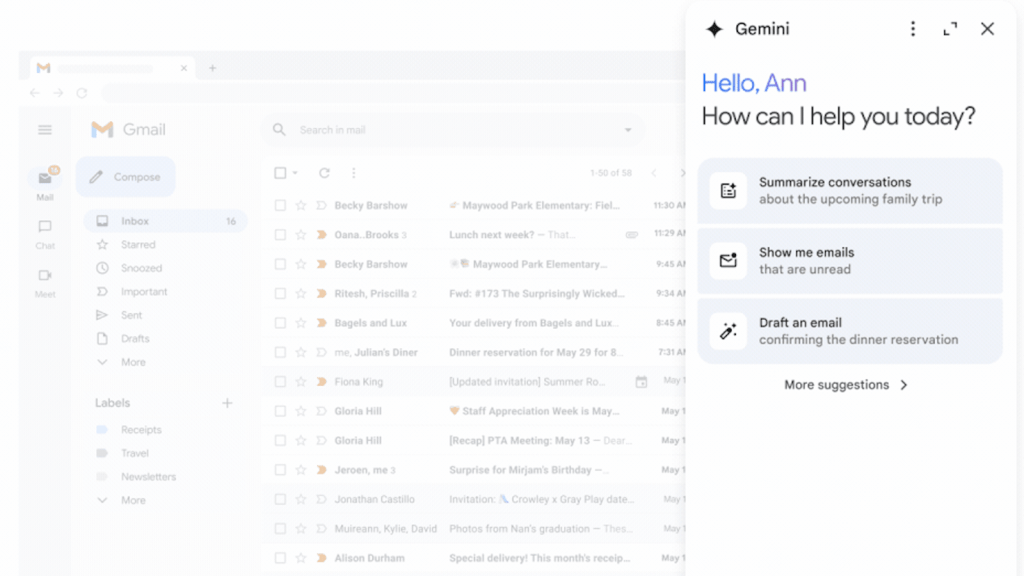
Task: Open the Chat section in sidebar
Action: click(45, 234)
